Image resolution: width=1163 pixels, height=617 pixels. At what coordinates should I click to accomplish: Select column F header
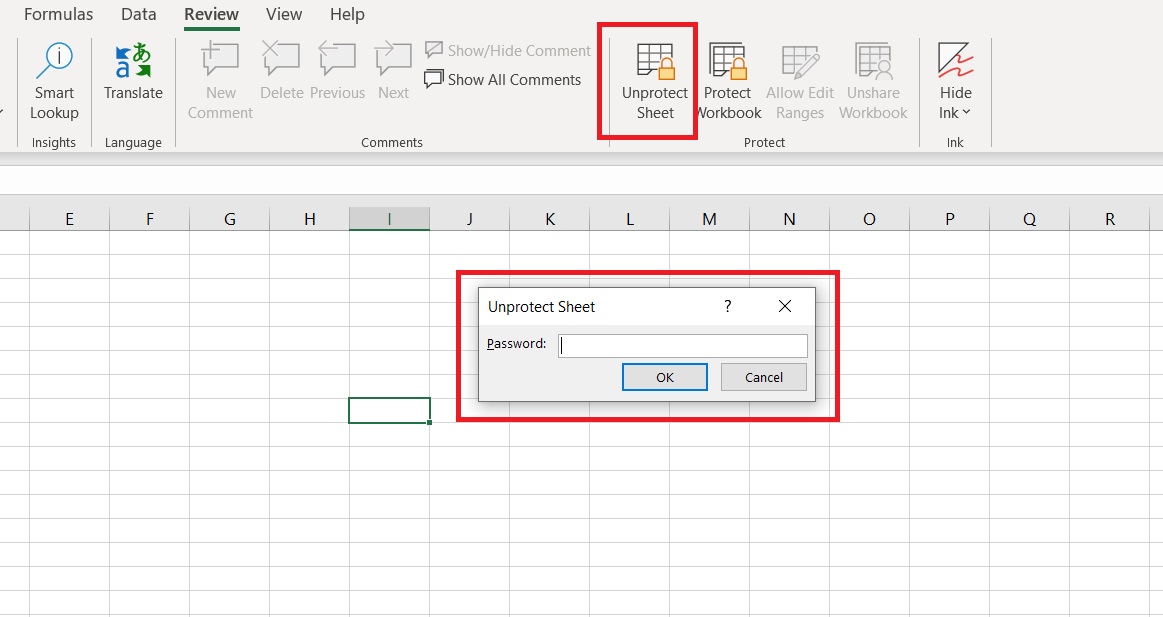click(149, 219)
